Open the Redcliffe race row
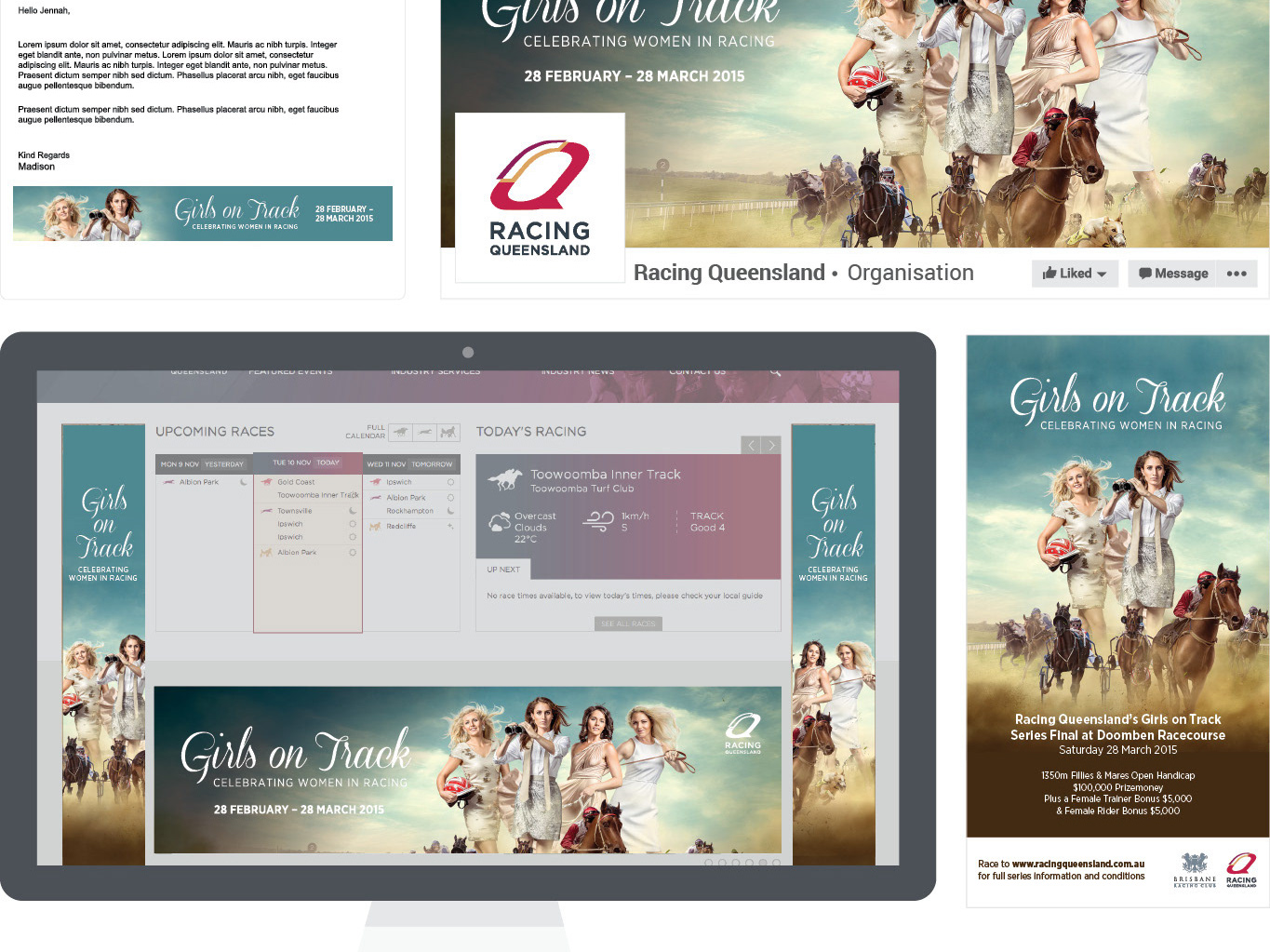This screenshot has width=1270, height=952. 411,527
